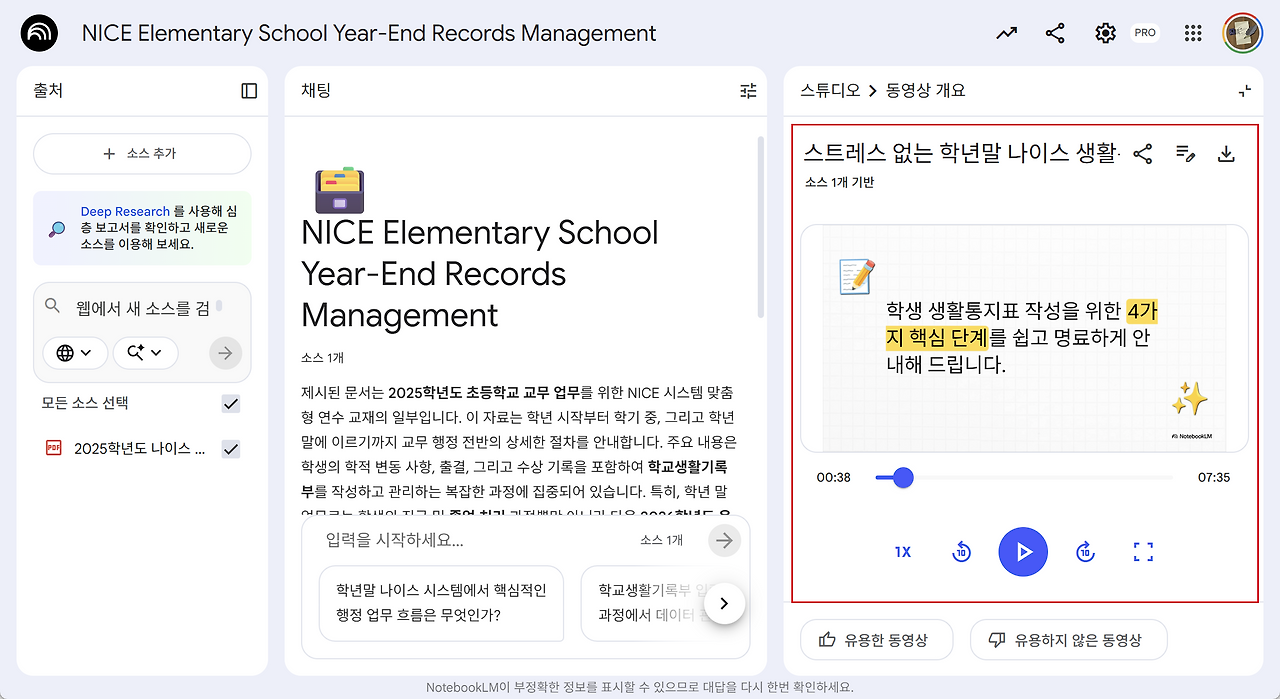Collapse the 출처 sources panel icon
This screenshot has width=1280, height=699.
click(249, 91)
